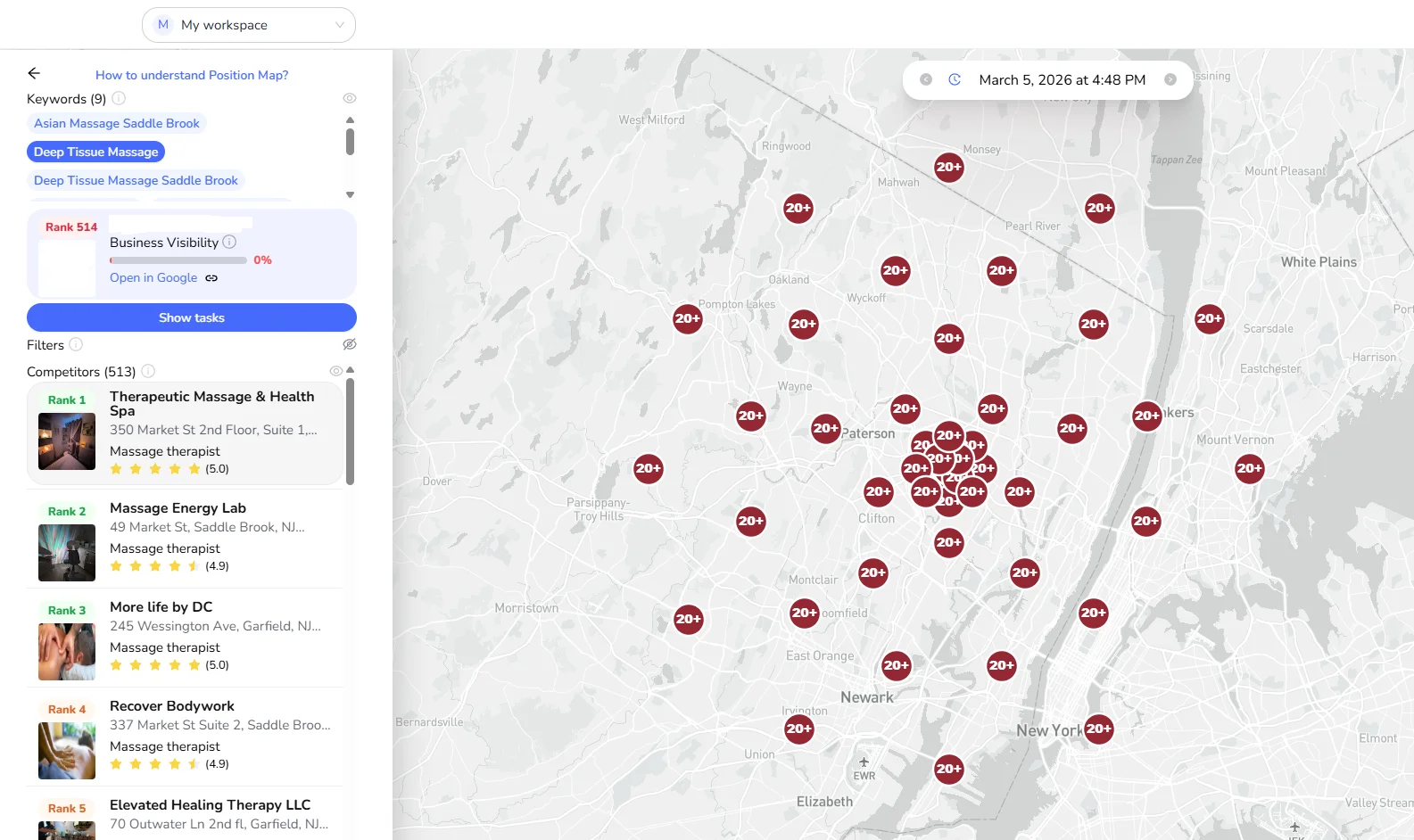Click the history clock icon
The width and height of the screenshot is (1414, 840).
coord(955,79)
